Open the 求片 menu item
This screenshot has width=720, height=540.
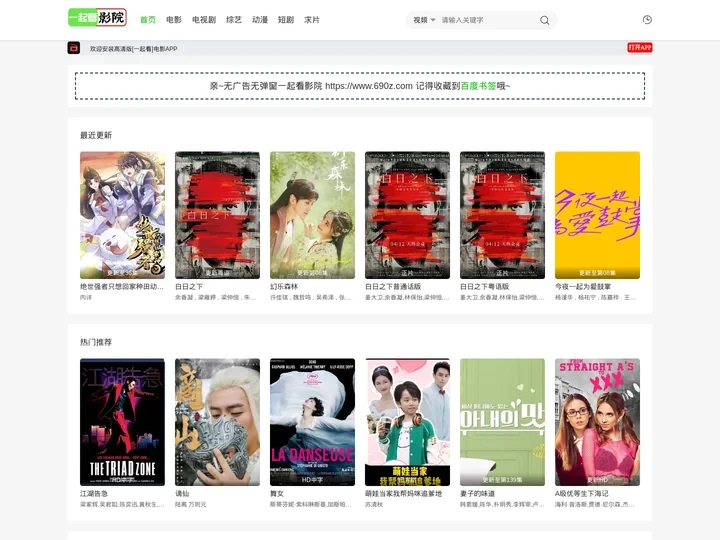point(312,20)
